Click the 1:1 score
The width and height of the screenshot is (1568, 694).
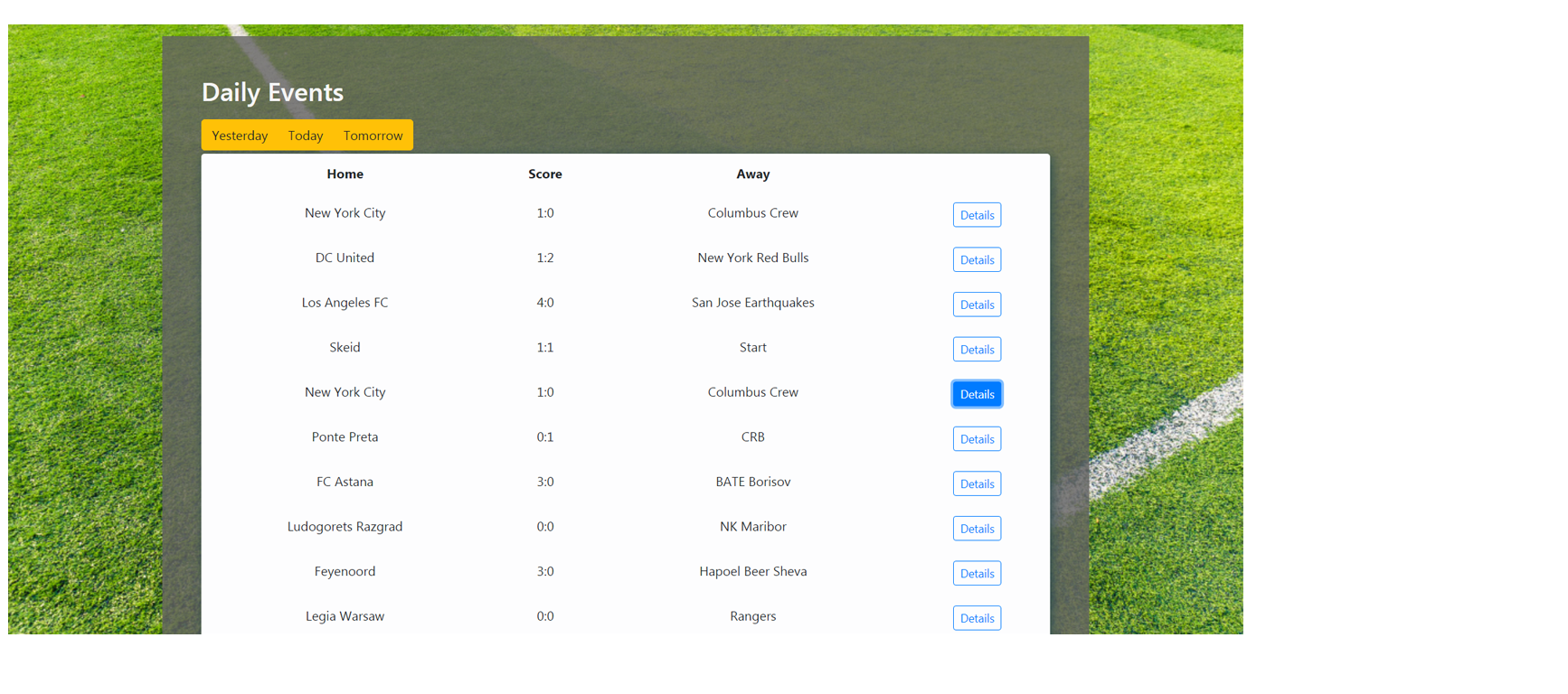545,347
